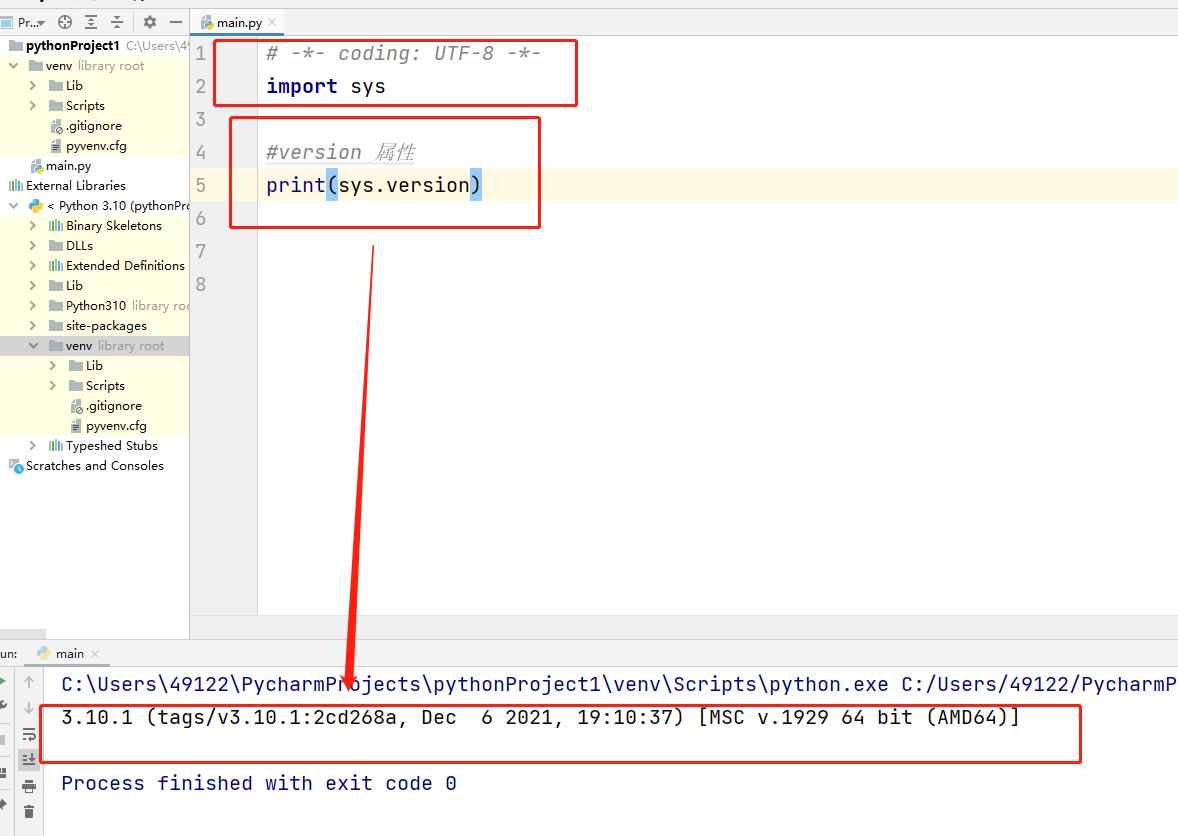1178x836 pixels.
Task: Select the site-packages row label
Action: (x=106, y=326)
